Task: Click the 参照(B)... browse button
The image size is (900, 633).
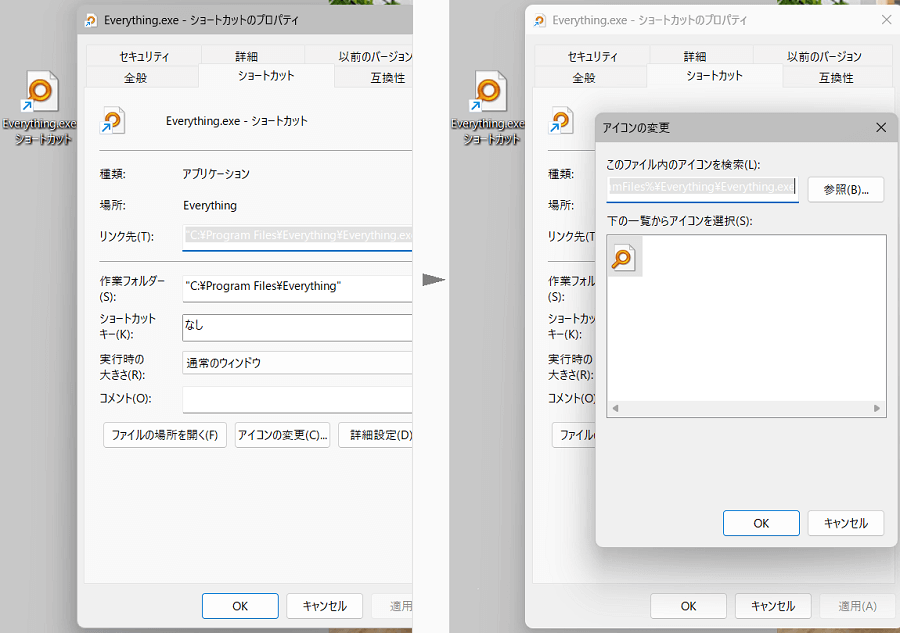Action: [x=845, y=189]
